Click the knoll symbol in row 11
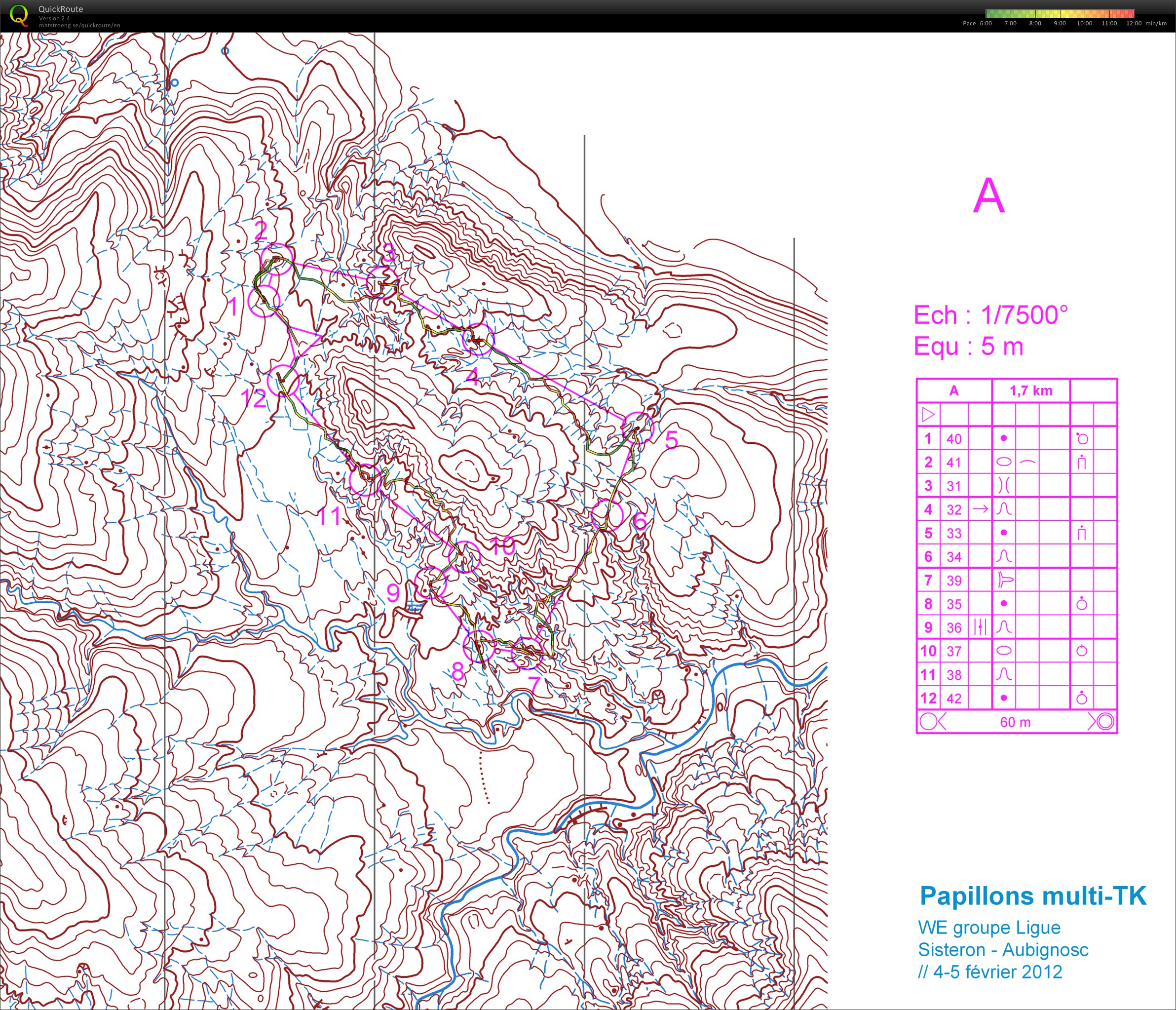 point(1003,674)
